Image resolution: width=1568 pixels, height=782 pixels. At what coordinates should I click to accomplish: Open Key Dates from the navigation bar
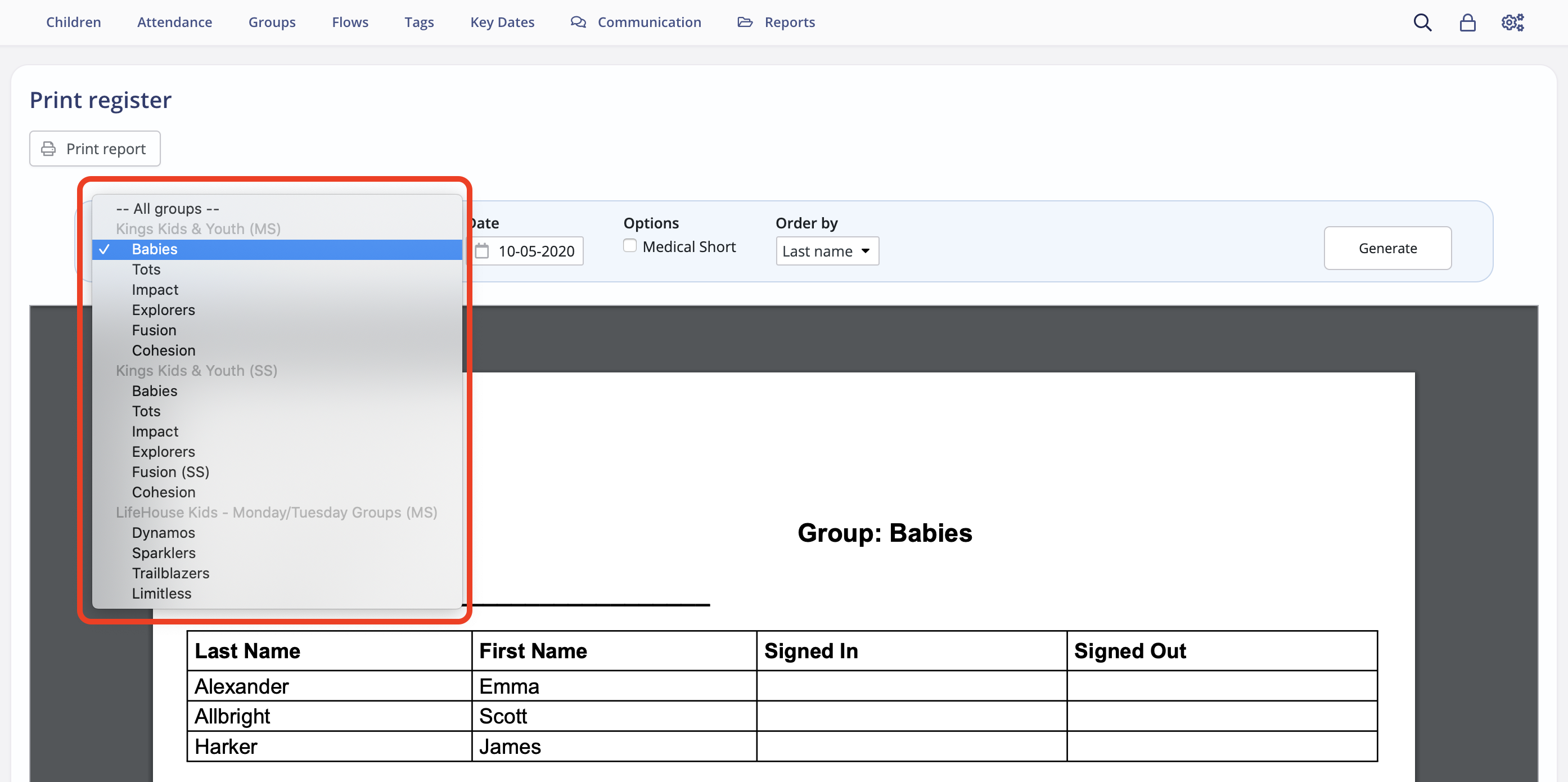pos(502,22)
